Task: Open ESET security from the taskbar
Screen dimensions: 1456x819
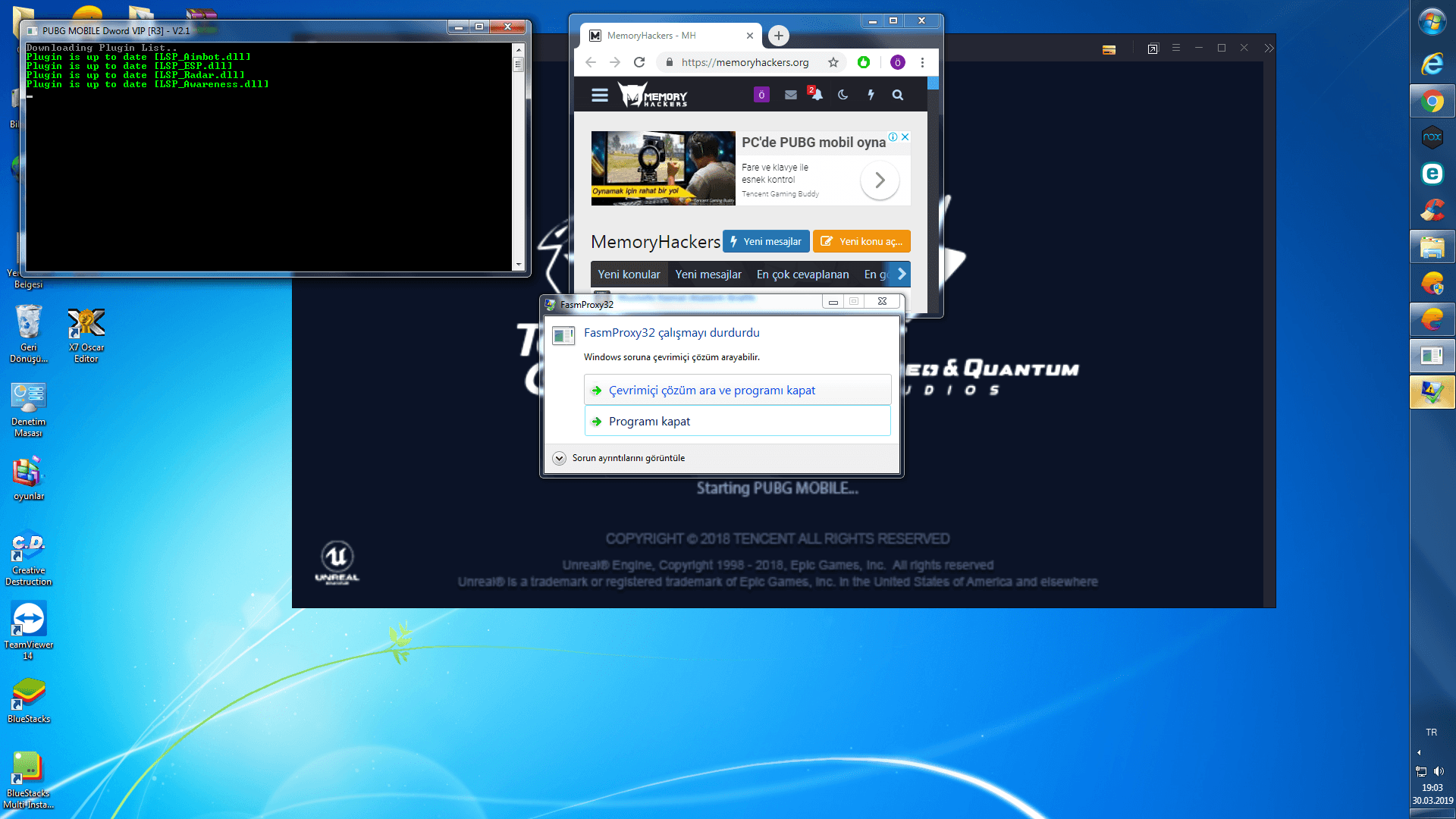Action: pyautogui.click(x=1432, y=174)
